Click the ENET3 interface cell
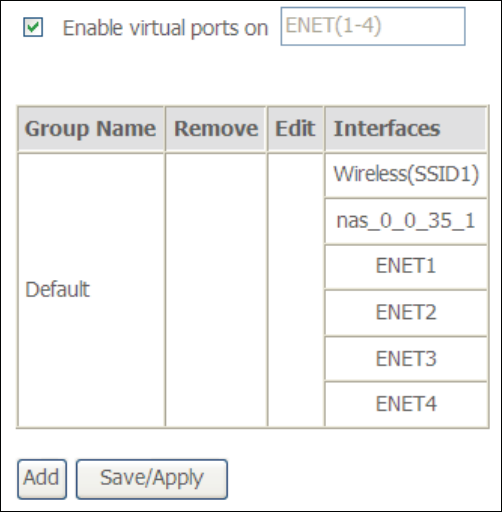 [406, 359]
